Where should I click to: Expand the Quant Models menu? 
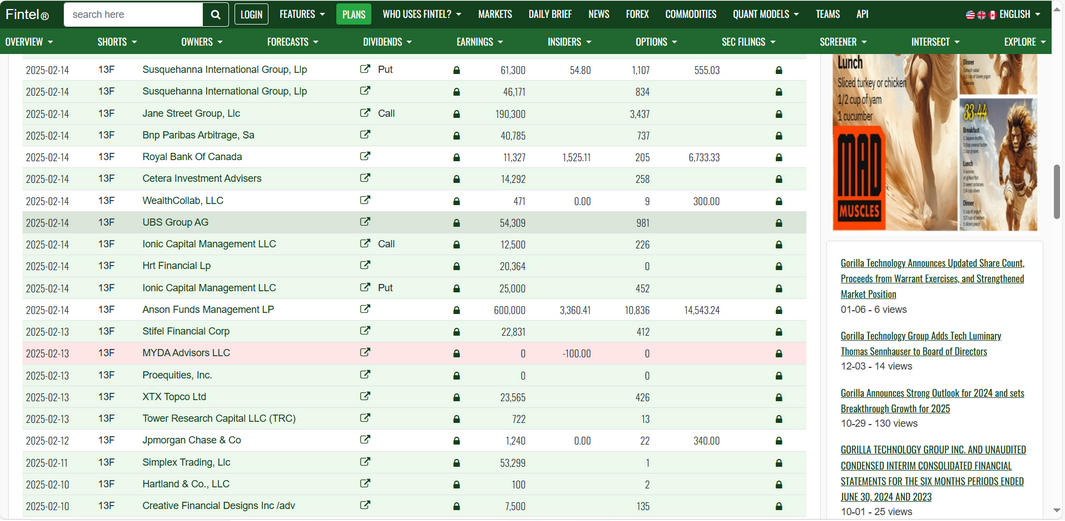pyautogui.click(x=765, y=15)
